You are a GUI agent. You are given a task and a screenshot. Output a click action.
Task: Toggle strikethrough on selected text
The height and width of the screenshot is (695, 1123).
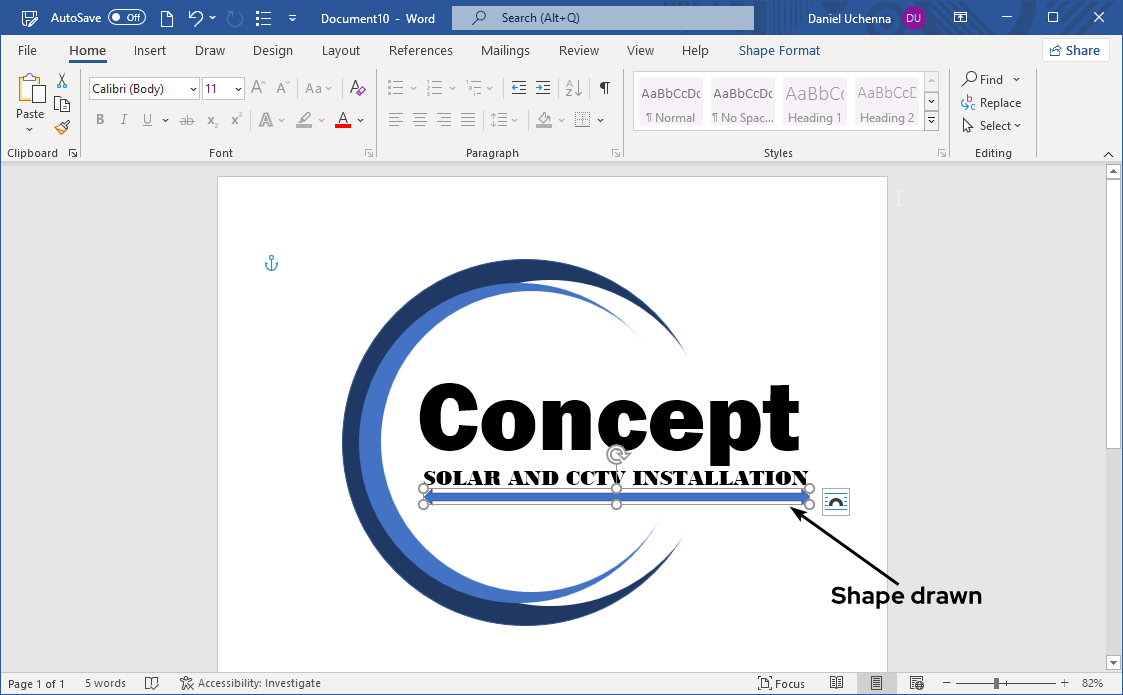click(186, 119)
